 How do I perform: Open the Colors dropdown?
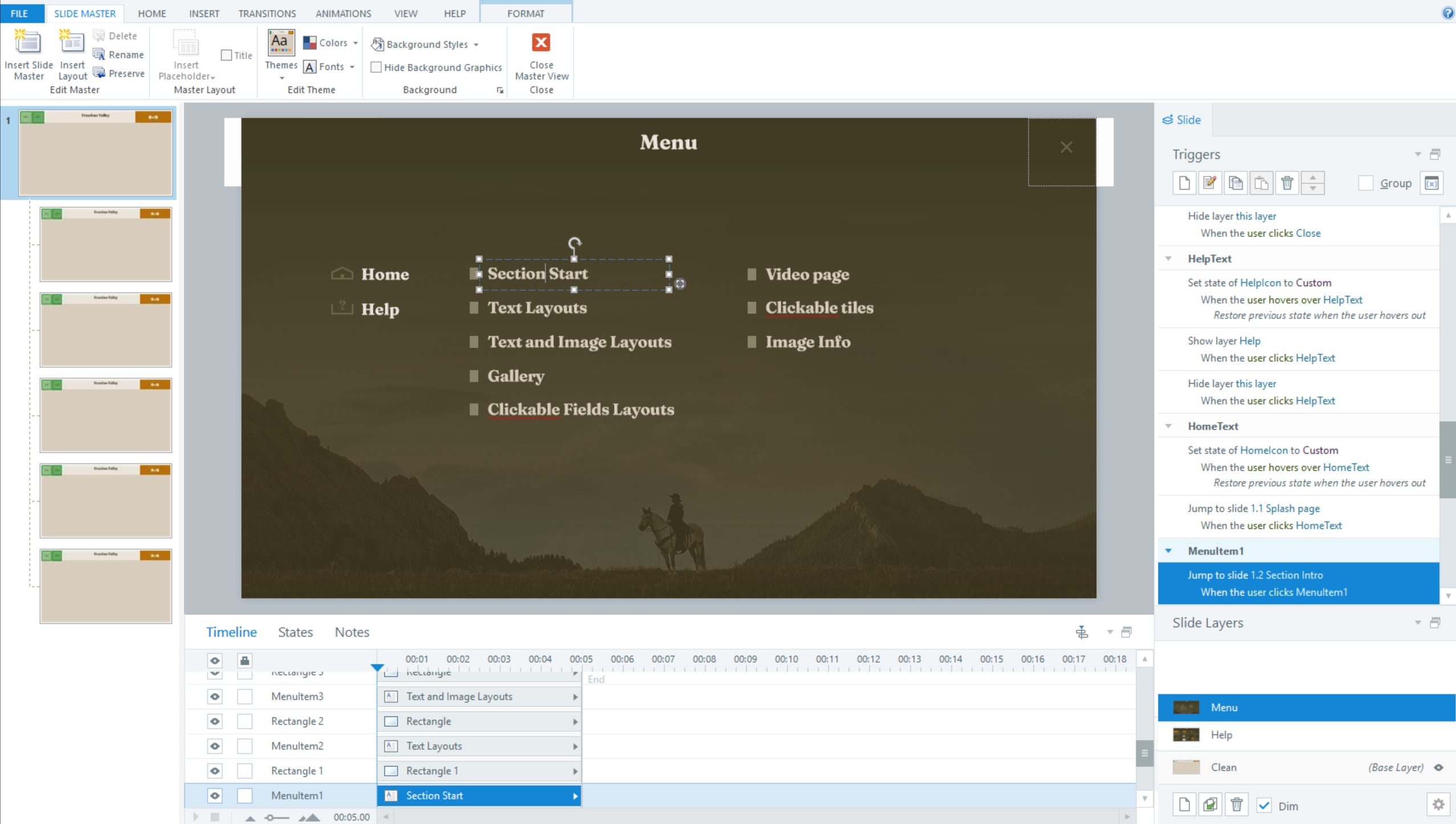(331, 43)
